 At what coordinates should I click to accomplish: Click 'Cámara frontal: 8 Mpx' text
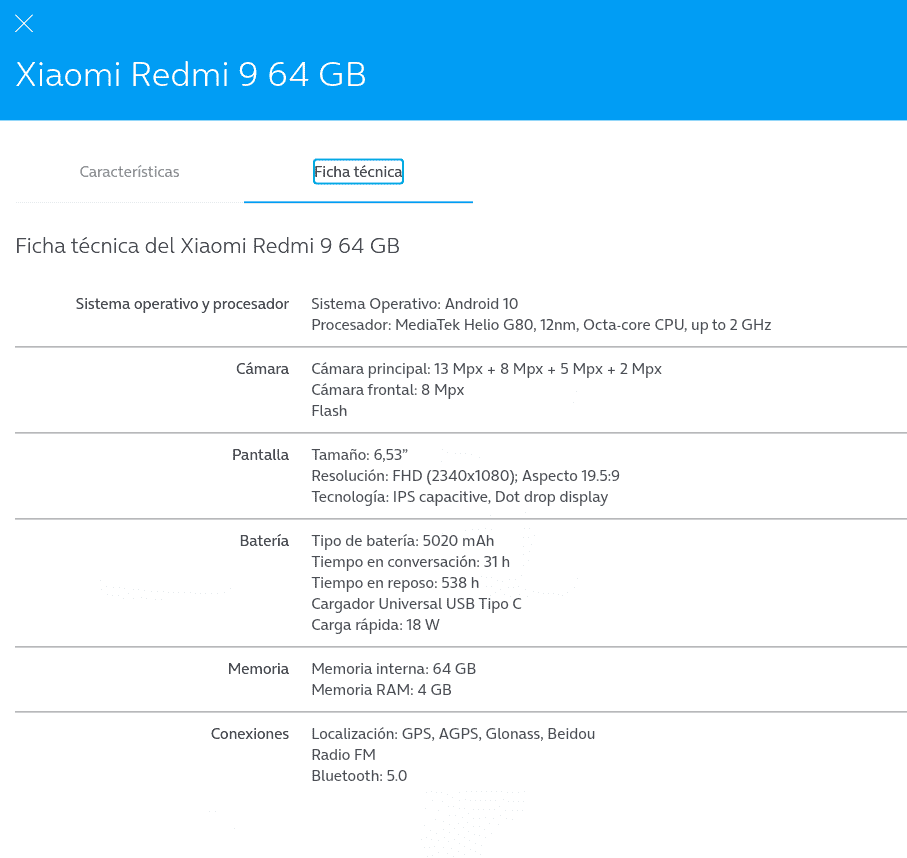388,390
